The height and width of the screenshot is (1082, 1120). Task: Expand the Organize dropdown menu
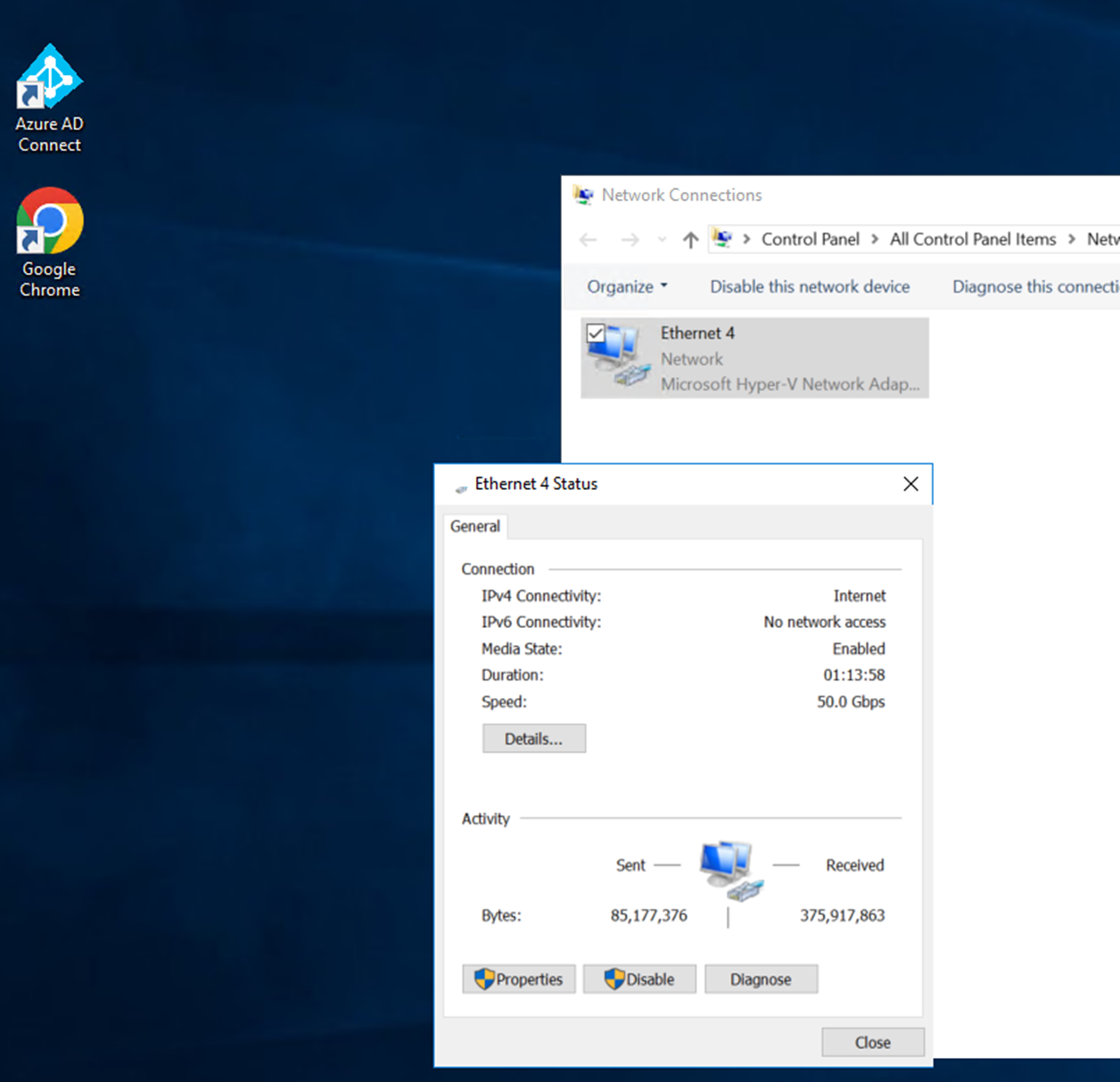point(627,286)
